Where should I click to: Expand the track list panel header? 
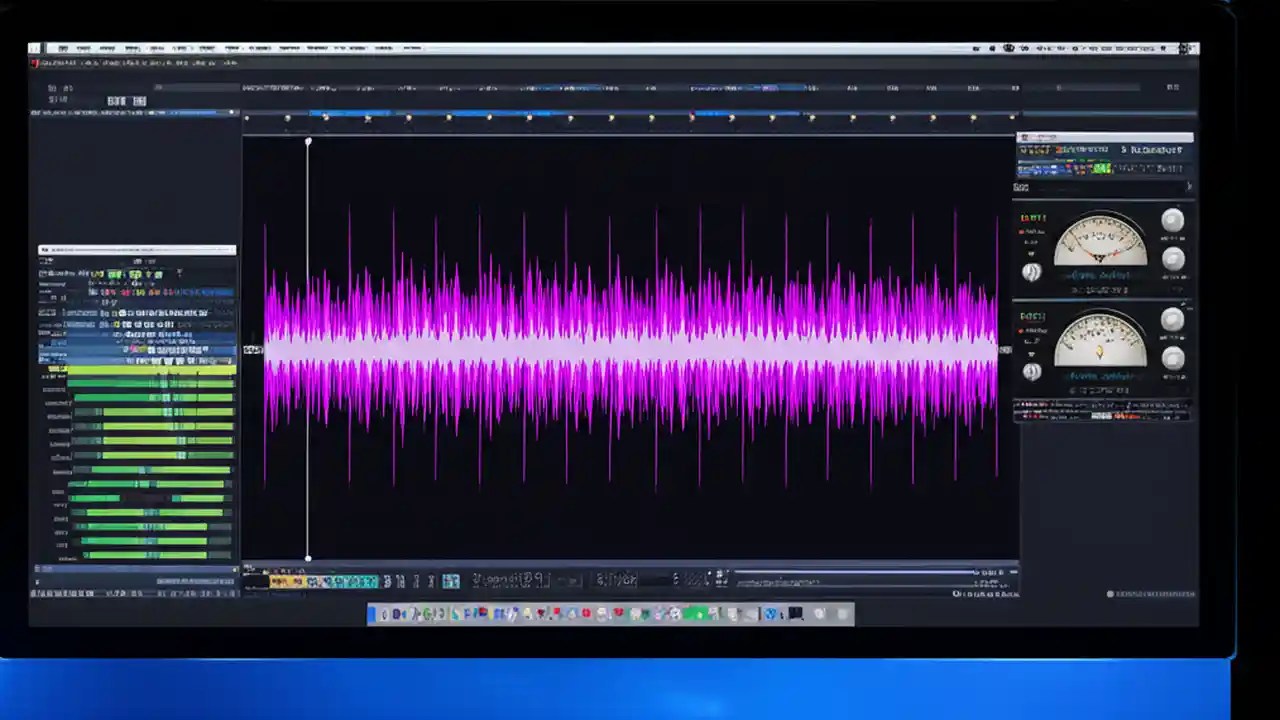click(135, 249)
